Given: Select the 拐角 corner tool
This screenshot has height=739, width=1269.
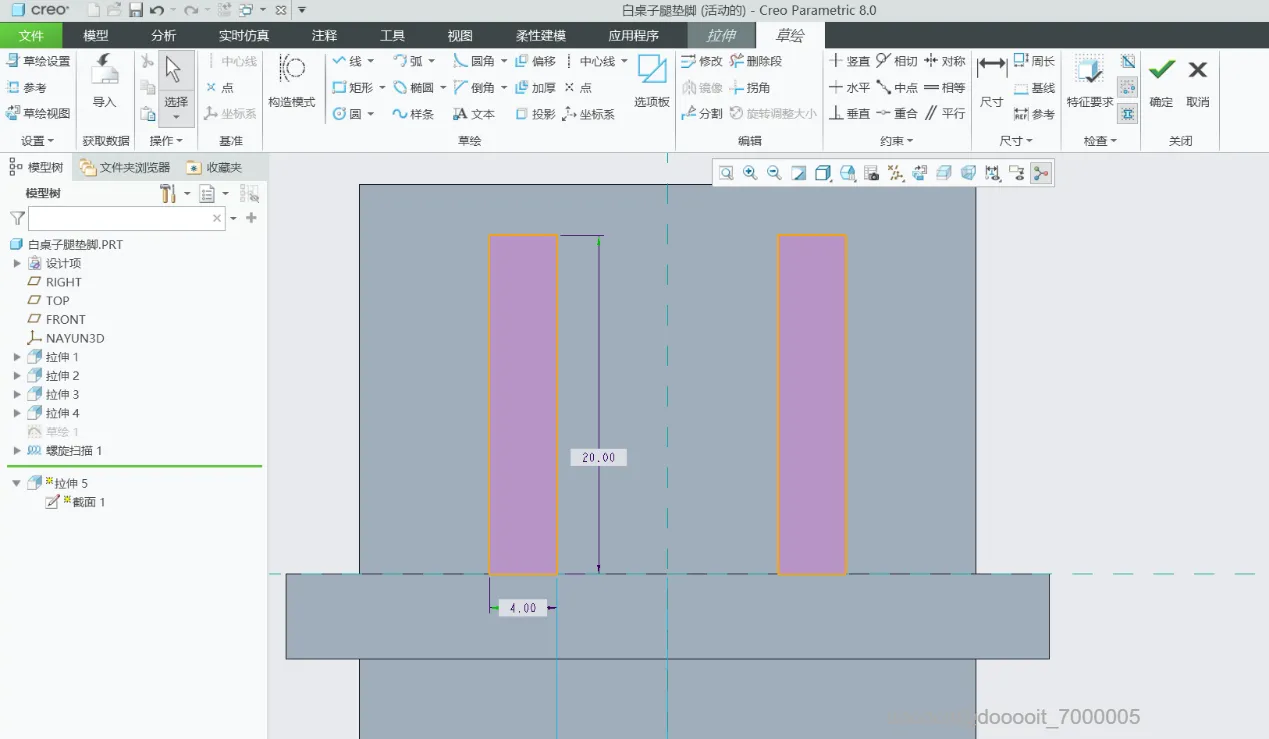Looking at the screenshot, I should (750, 88).
